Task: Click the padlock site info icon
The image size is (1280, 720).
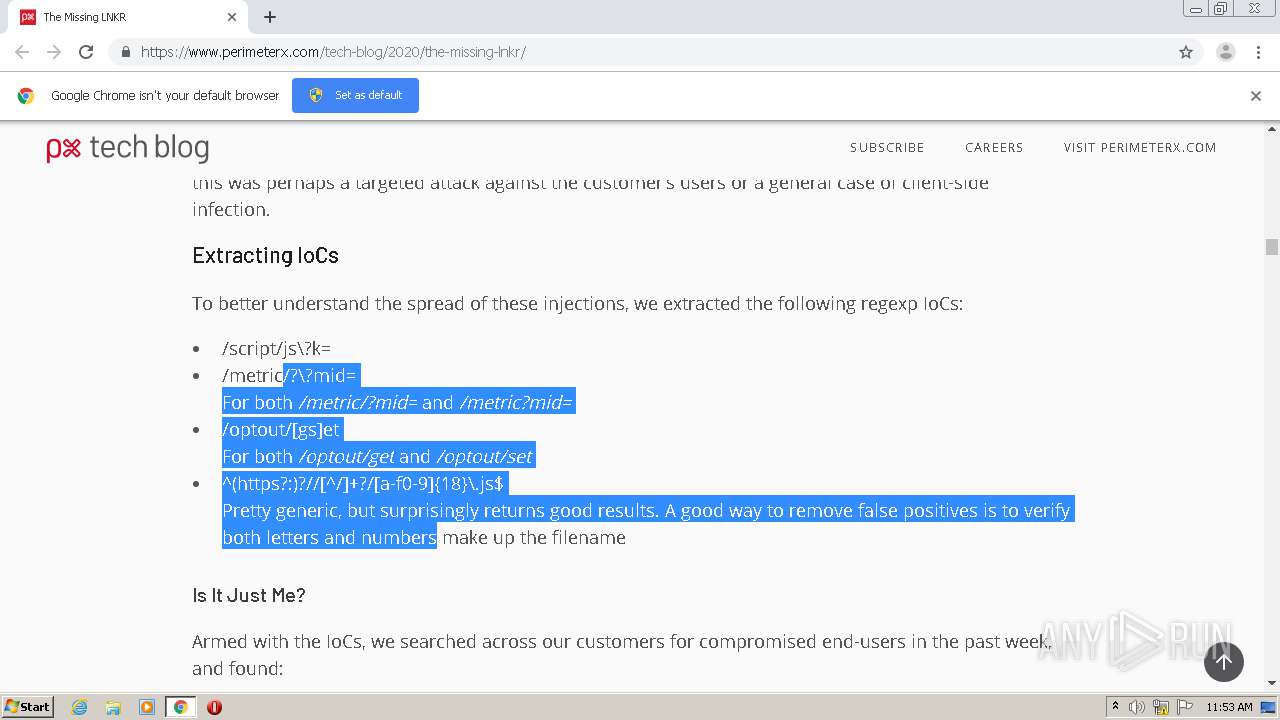Action: (x=125, y=52)
